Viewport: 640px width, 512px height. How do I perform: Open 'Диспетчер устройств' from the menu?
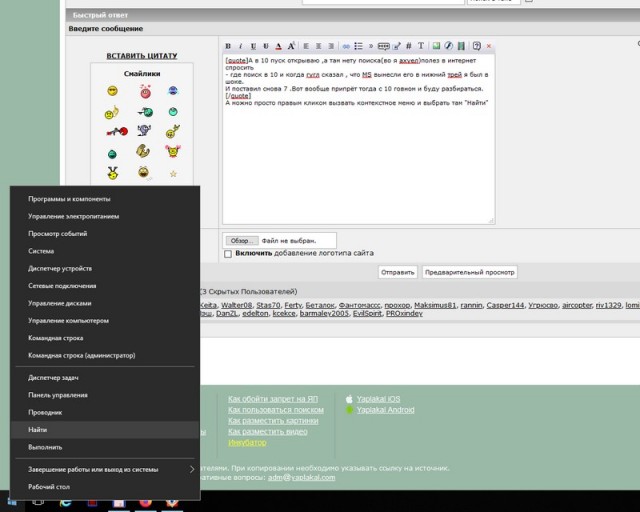[x=105, y=268]
